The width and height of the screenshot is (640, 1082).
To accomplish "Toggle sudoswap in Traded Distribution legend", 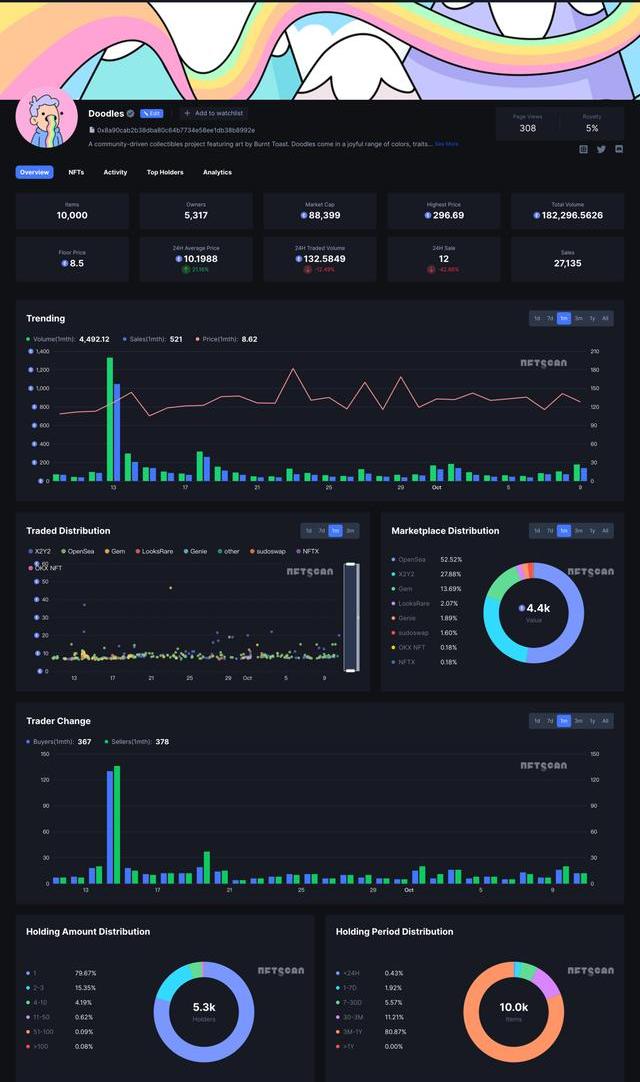I will pyautogui.click(x=268, y=551).
